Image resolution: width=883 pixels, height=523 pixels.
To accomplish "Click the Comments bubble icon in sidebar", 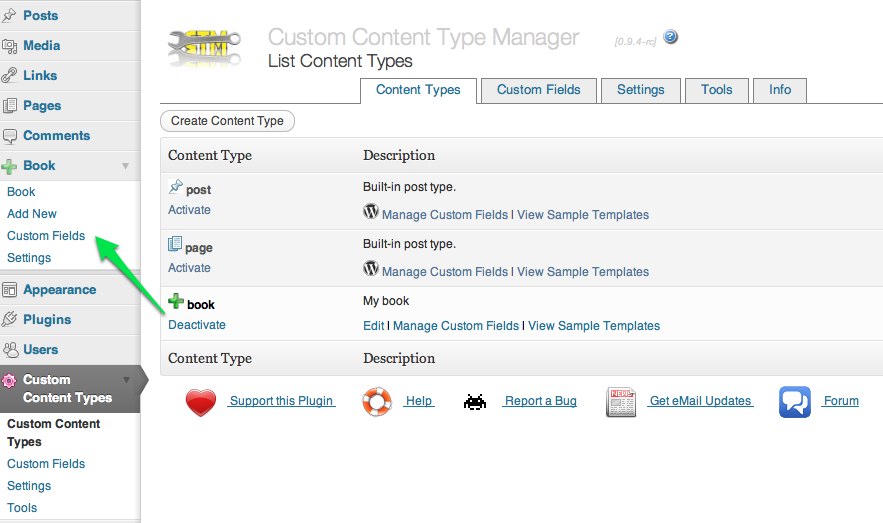I will click(x=9, y=136).
